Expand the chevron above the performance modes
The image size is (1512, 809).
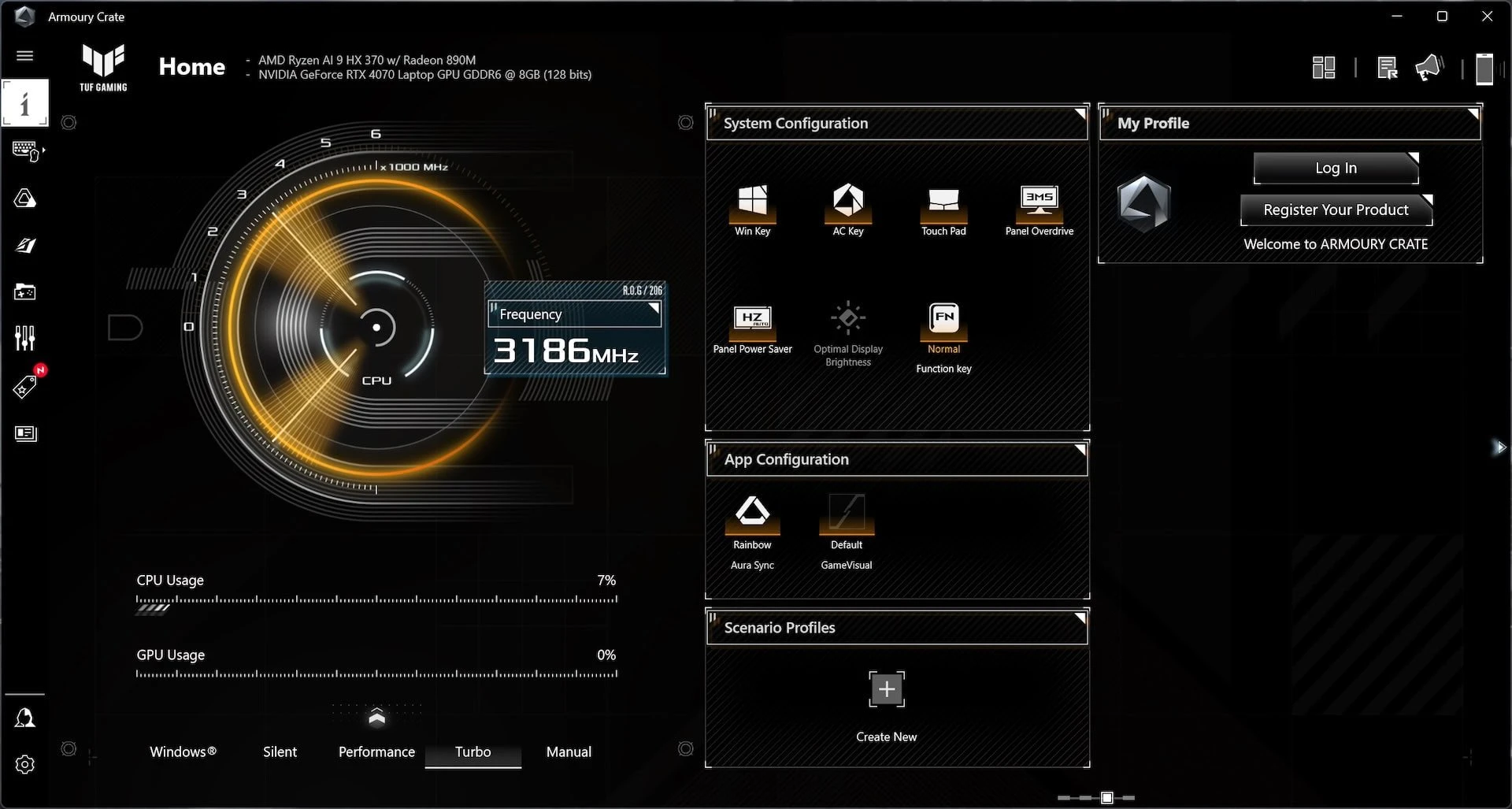[376, 717]
